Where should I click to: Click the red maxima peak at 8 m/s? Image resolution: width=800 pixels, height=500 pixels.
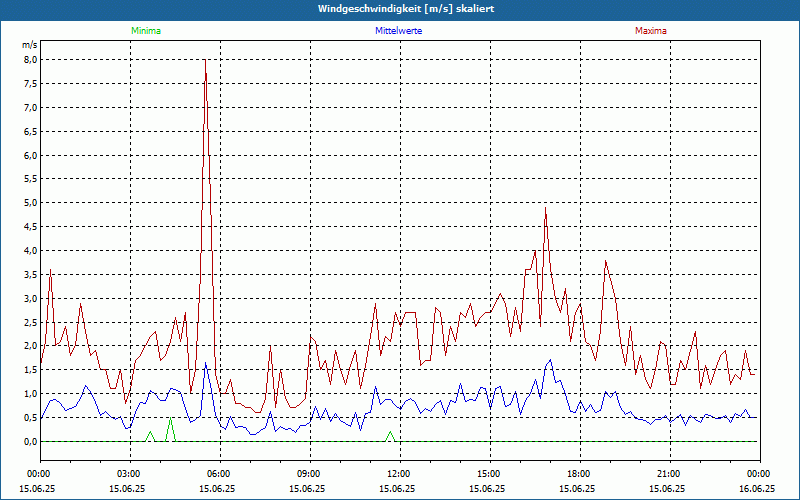205,61
